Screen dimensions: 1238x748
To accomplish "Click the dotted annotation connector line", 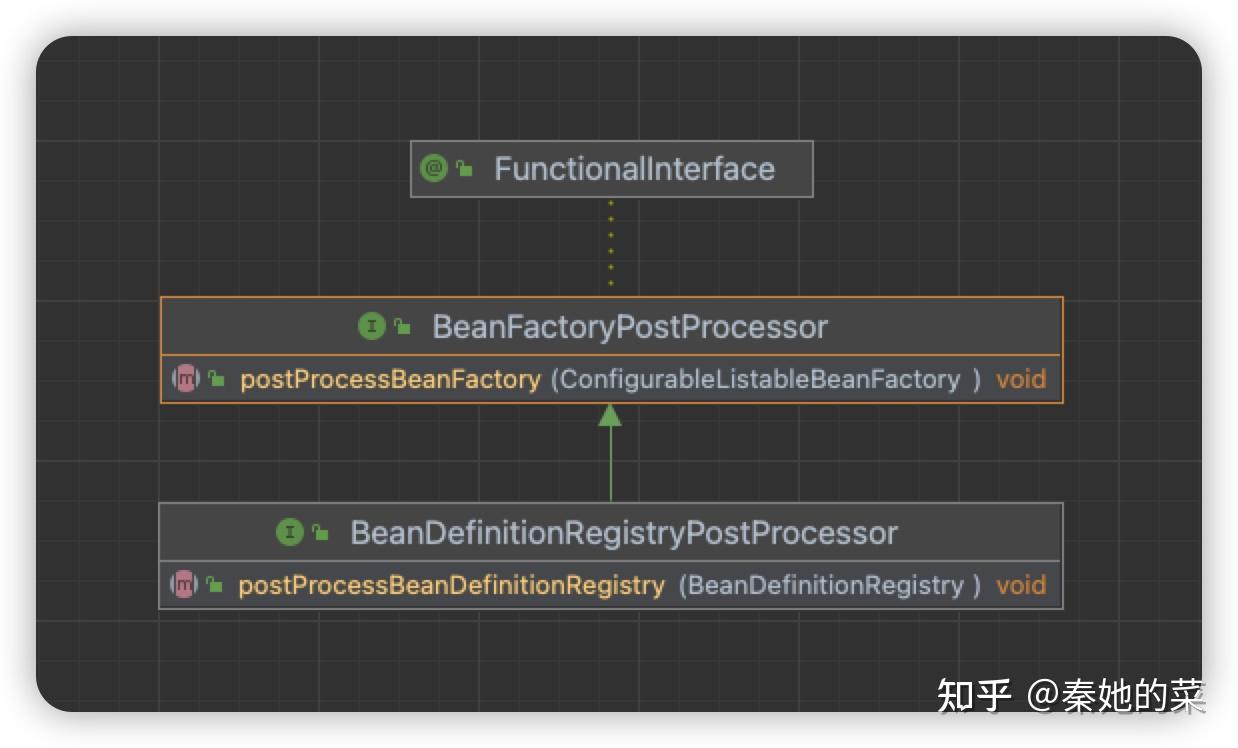I will [x=611, y=245].
